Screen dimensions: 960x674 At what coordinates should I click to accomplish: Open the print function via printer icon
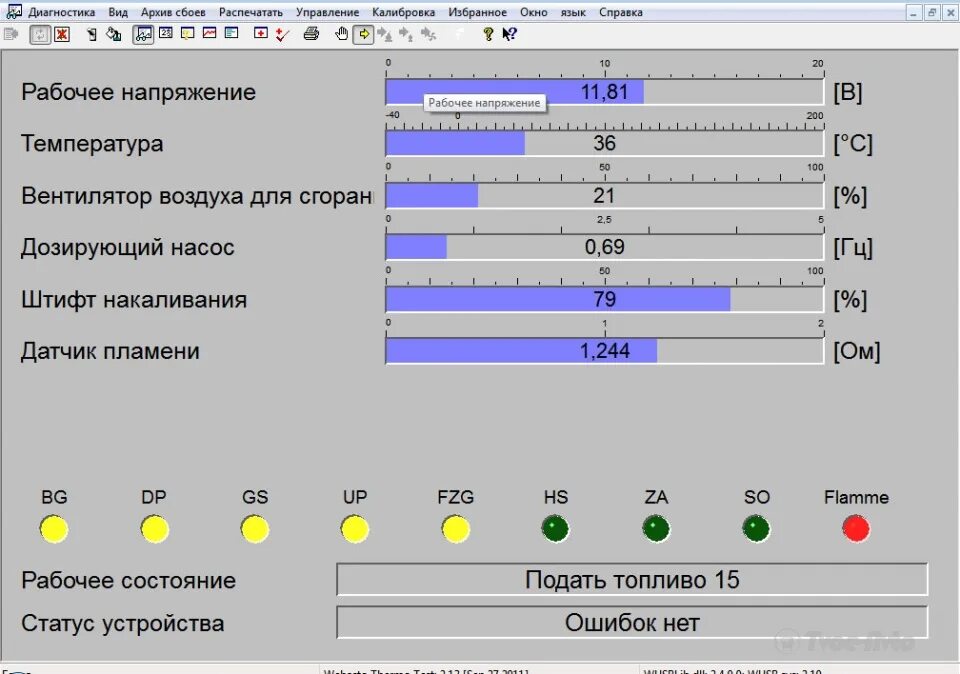pyautogui.click(x=310, y=34)
